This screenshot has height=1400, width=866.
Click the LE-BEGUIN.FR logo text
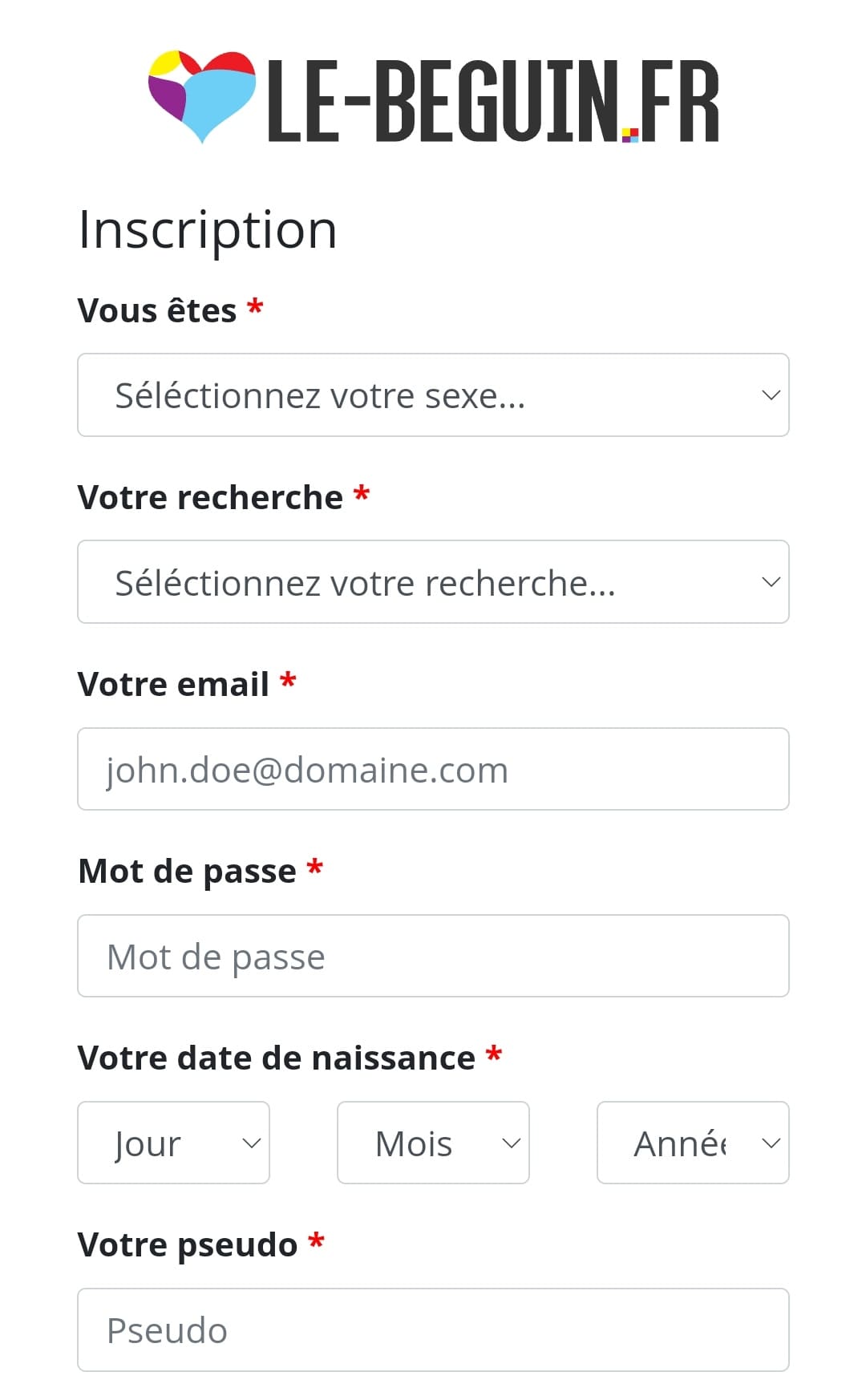click(x=492, y=102)
